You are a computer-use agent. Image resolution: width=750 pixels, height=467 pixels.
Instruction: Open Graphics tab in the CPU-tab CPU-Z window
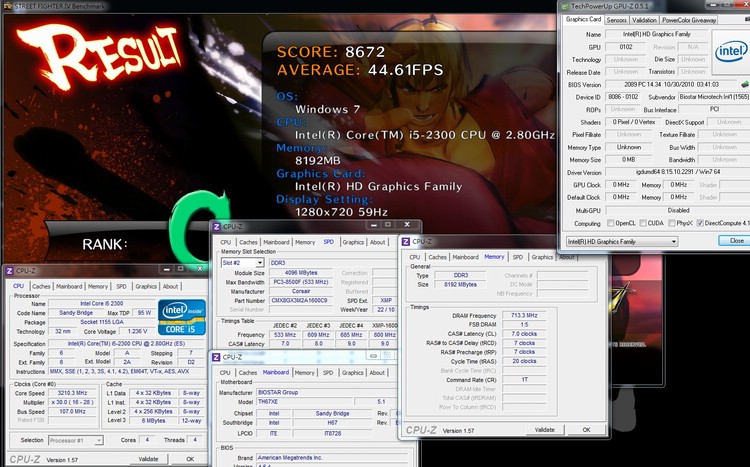pyautogui.click(x=146, y=286)
